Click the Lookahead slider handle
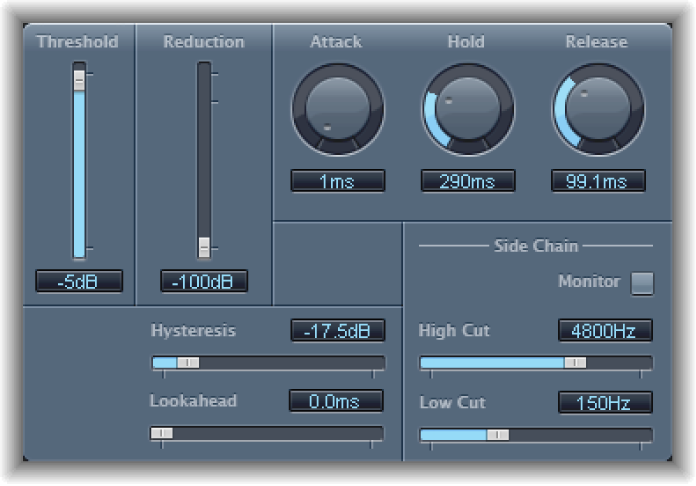696x486 pixels. (162, 433)
